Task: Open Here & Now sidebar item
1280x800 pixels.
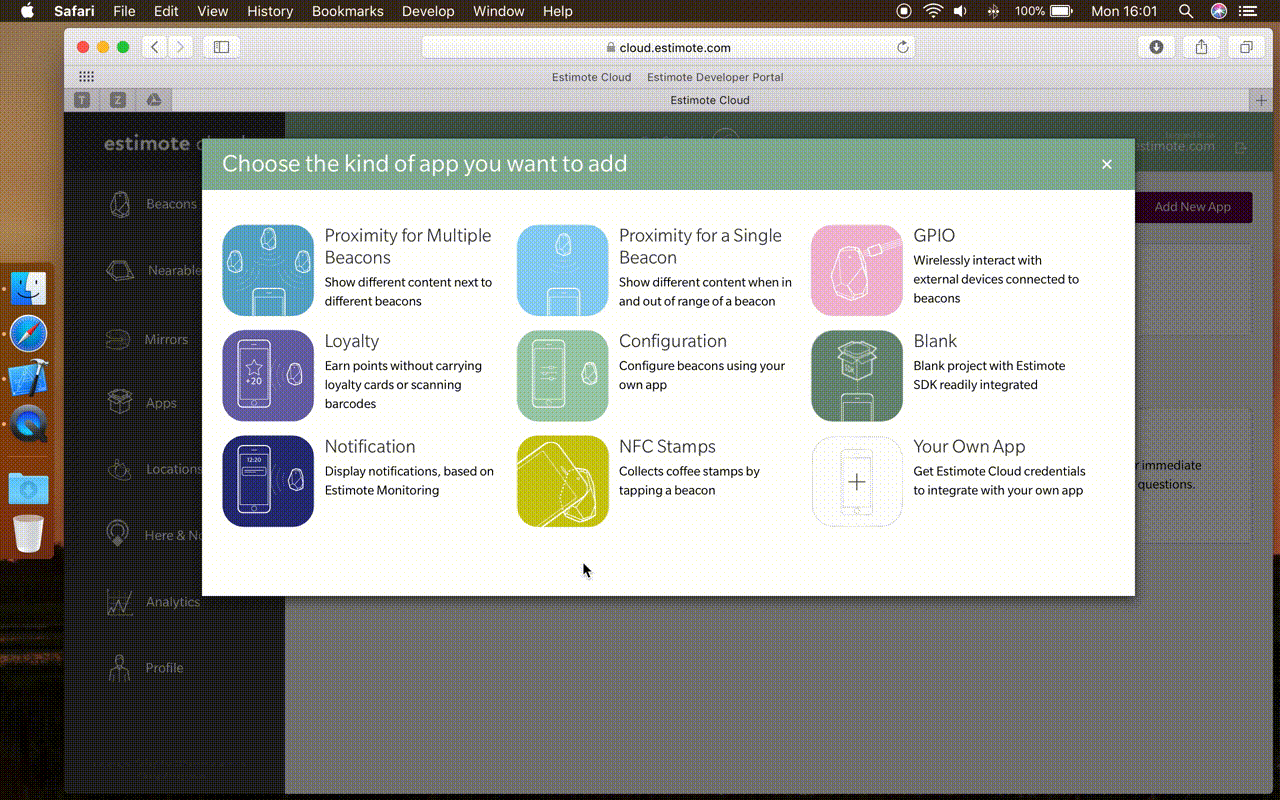Action: coord(153,535)
